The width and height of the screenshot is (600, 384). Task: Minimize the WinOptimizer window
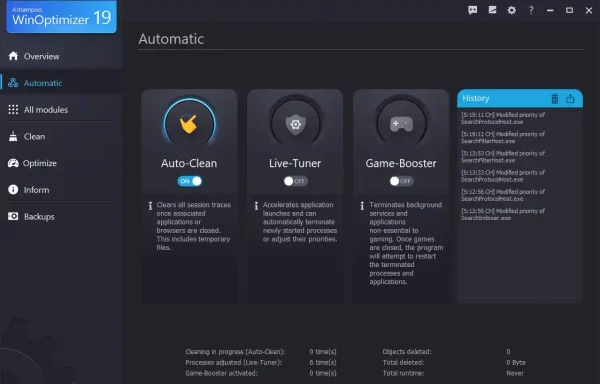tap(550, 10)
